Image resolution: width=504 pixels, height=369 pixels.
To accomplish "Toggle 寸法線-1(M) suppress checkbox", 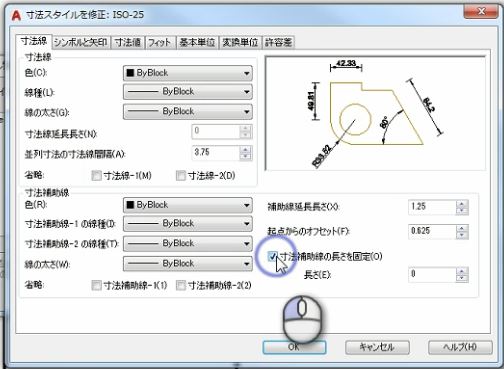I will (96, 175).
